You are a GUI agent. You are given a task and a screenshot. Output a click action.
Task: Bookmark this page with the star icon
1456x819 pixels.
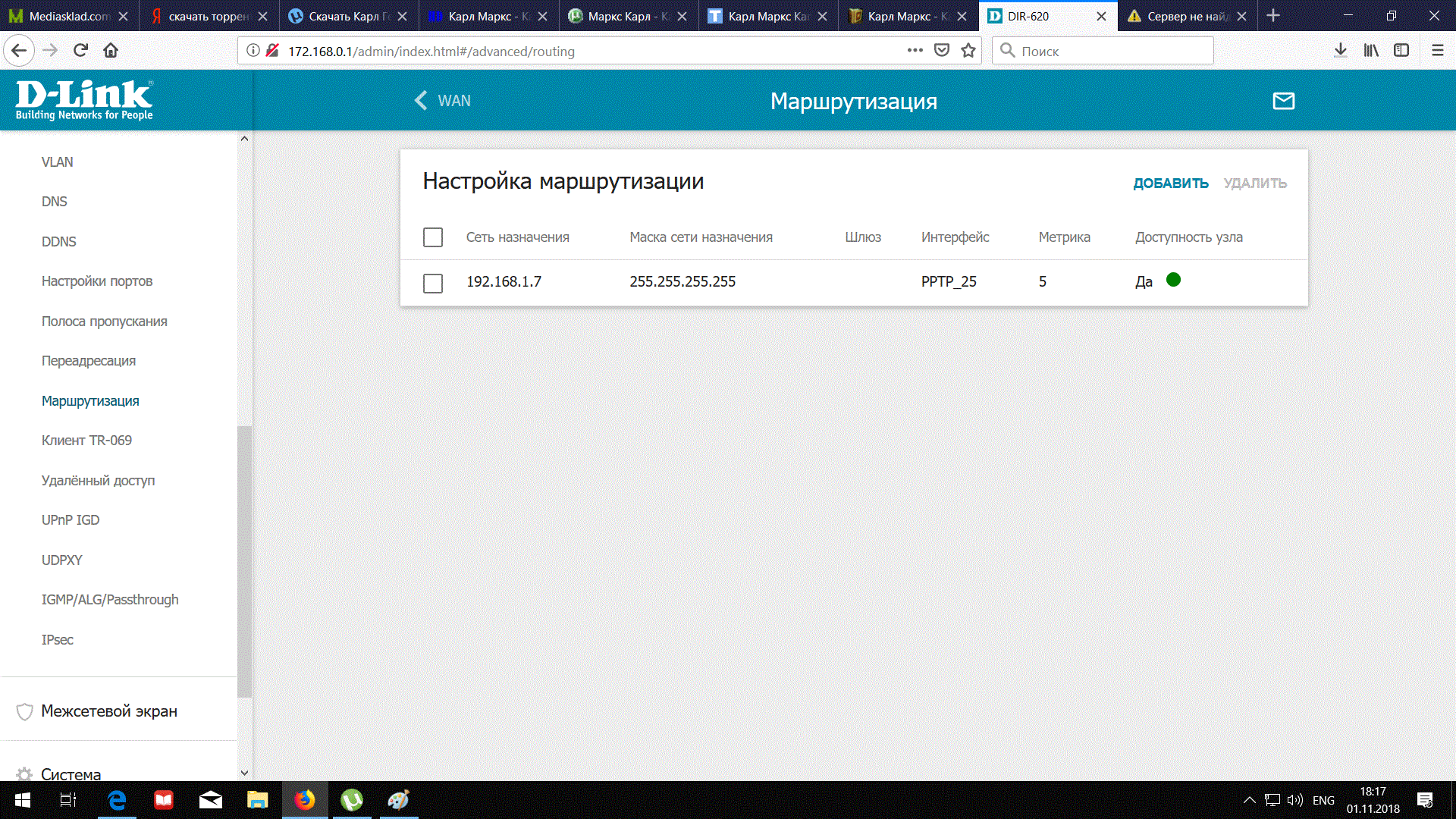coord(968,51)
